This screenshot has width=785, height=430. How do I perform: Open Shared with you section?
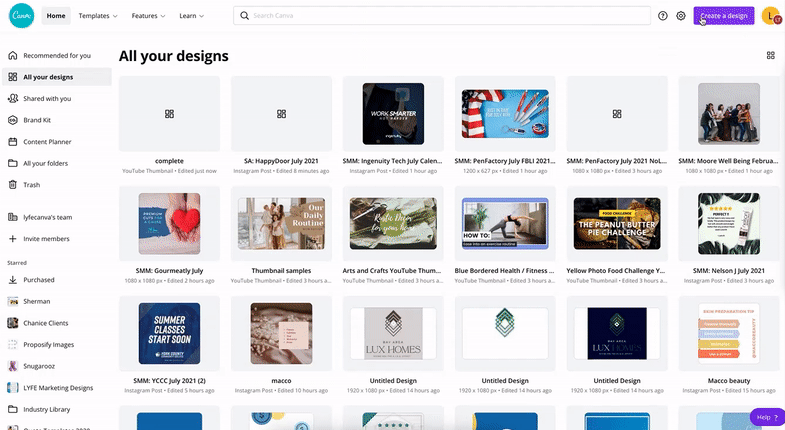[57, 98]
